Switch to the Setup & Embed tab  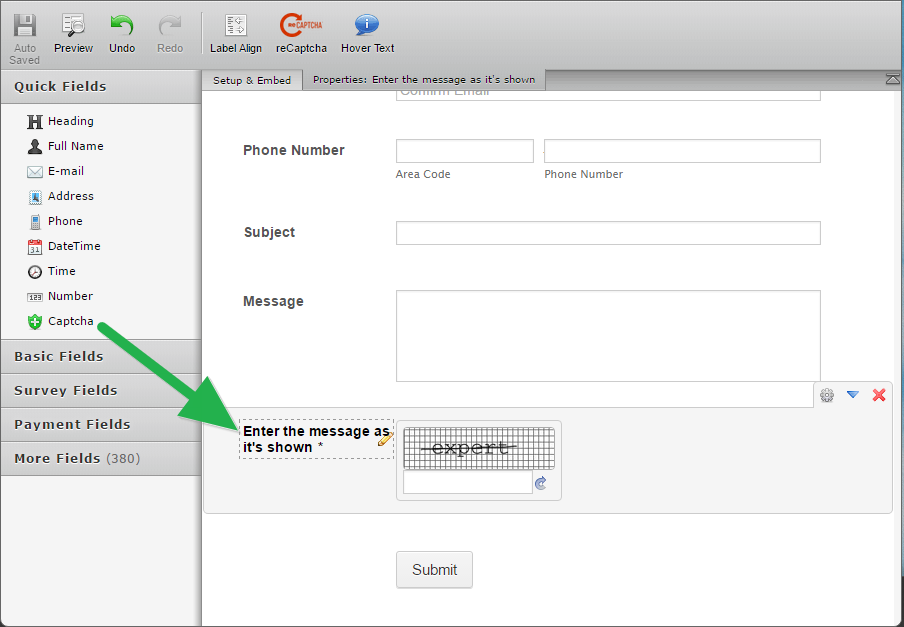coord(252,80)
